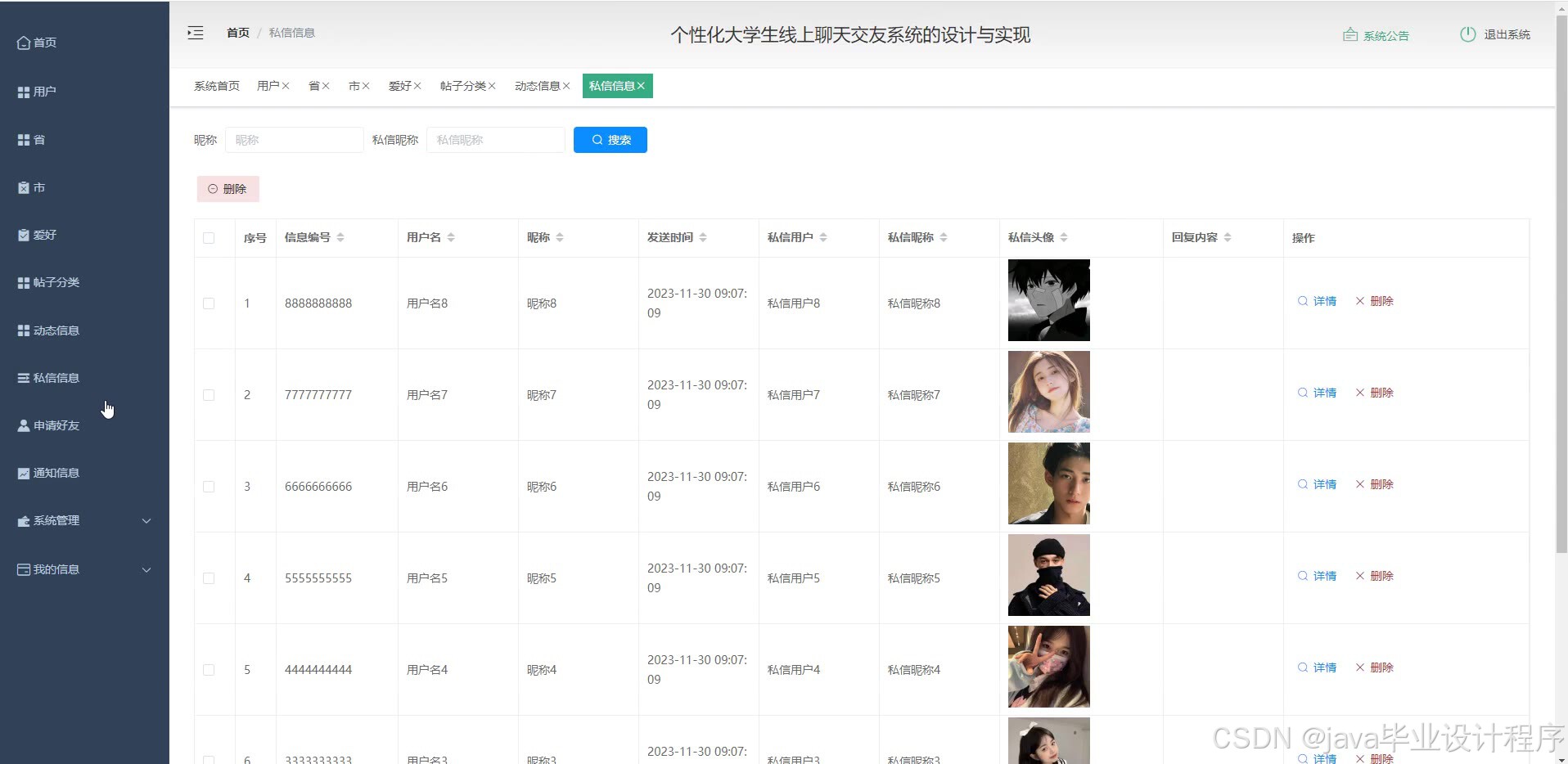This screenshot has height=764, width=1568.
Task: Open 系统公告 at the top right
Action: point(1376,35)
